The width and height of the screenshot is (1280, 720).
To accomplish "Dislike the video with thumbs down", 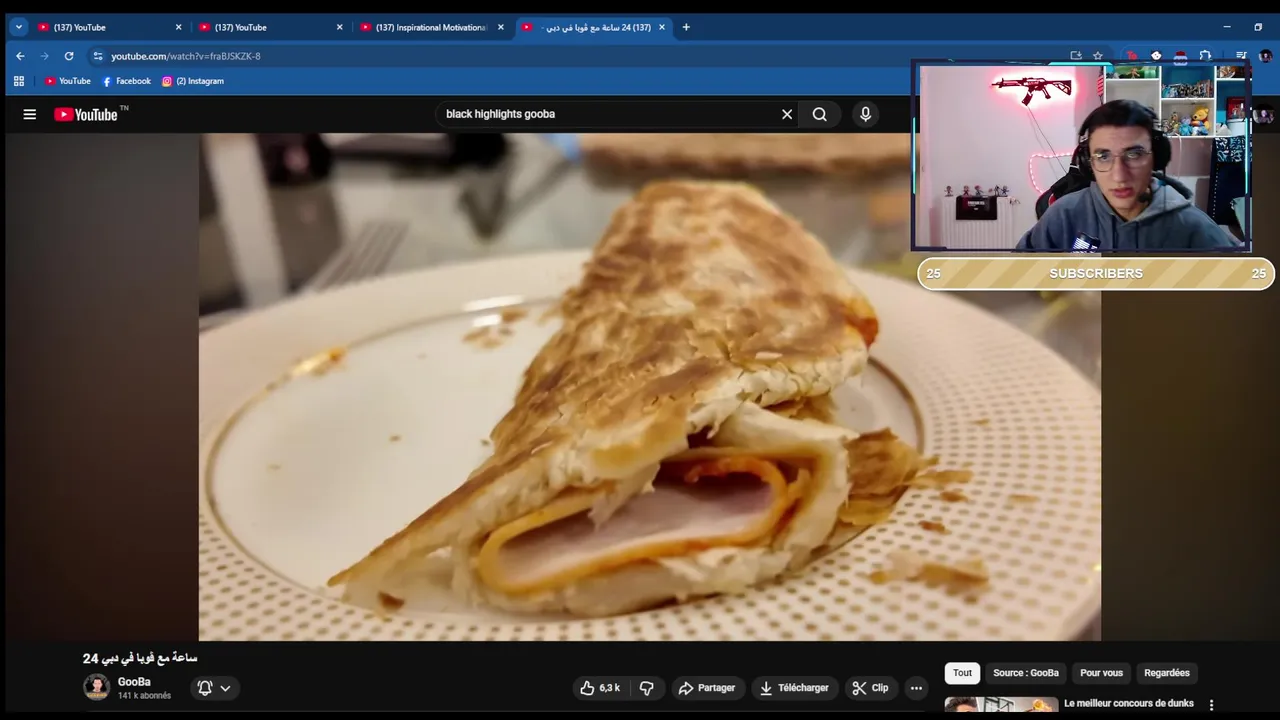I will (647, 688).
